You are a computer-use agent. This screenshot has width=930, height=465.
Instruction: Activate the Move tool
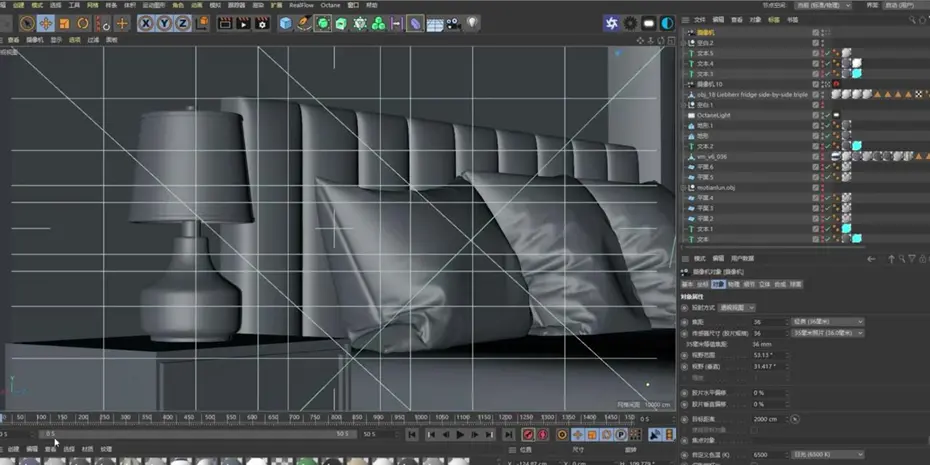46,24
